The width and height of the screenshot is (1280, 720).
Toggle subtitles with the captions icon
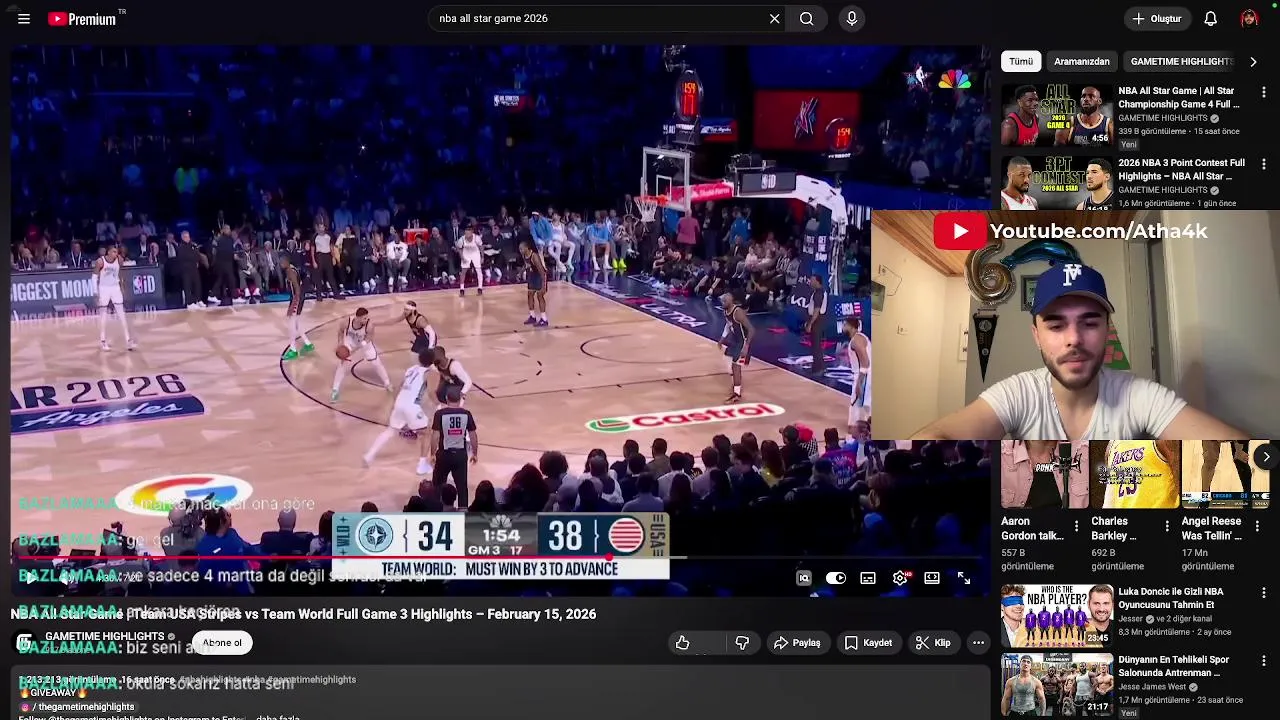868,578
